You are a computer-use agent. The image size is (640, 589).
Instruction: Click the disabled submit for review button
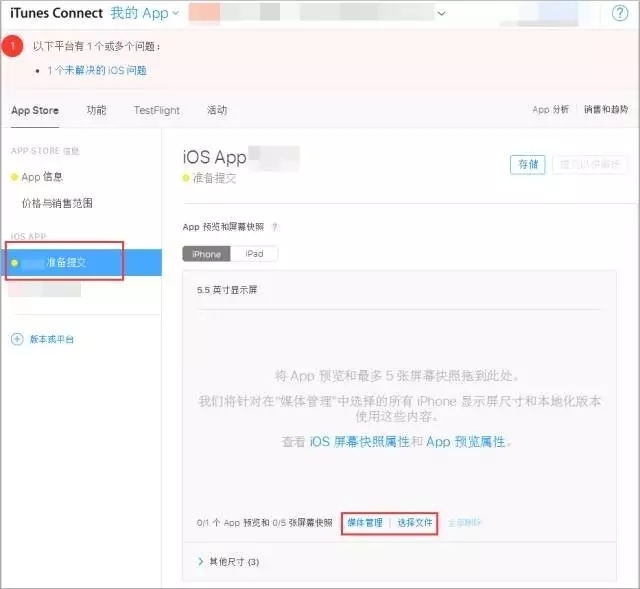(590, 164)
